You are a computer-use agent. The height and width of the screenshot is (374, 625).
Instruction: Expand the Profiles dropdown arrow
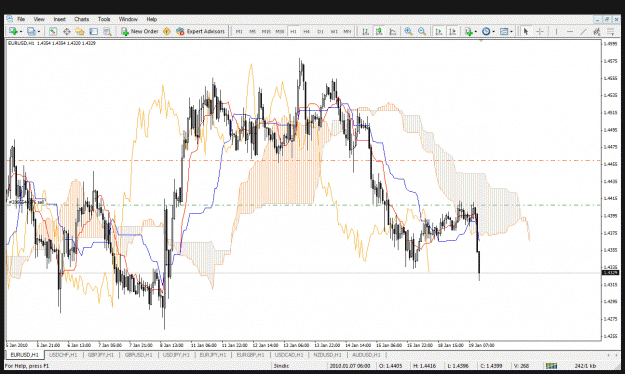[x=39, y=31]
